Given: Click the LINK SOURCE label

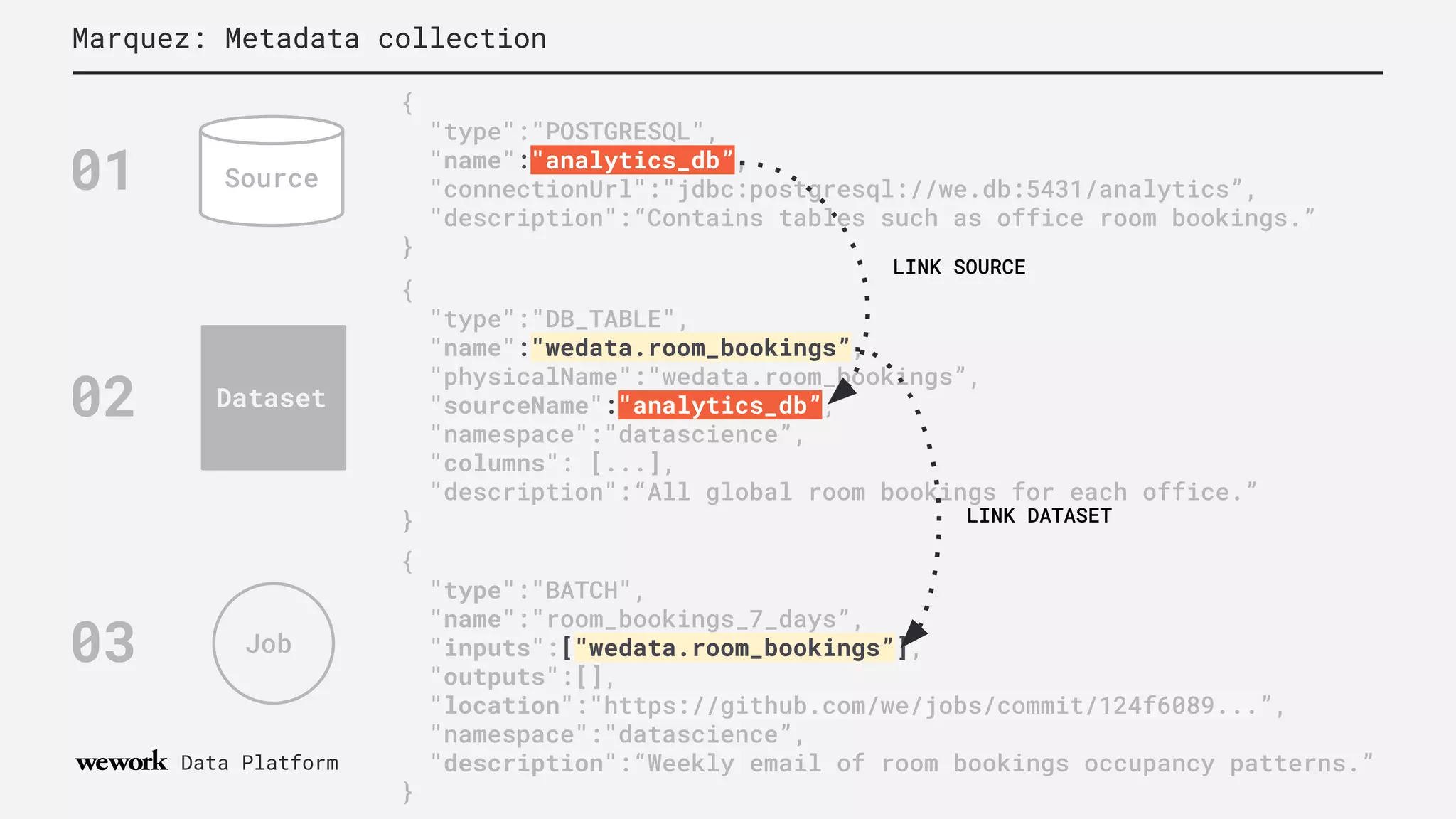Looking at the screenshot, I should coord(959,267).
